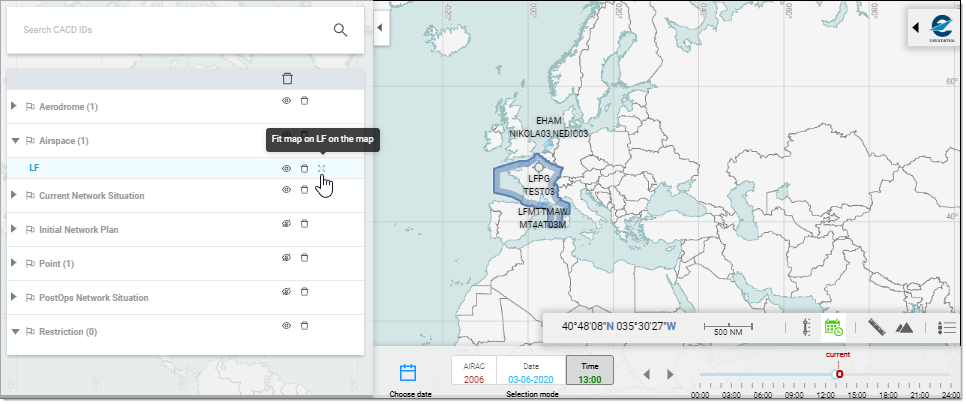The image size is (966, 404).
Task: Open the Choose date calendar icon
Action: (408, 373)
